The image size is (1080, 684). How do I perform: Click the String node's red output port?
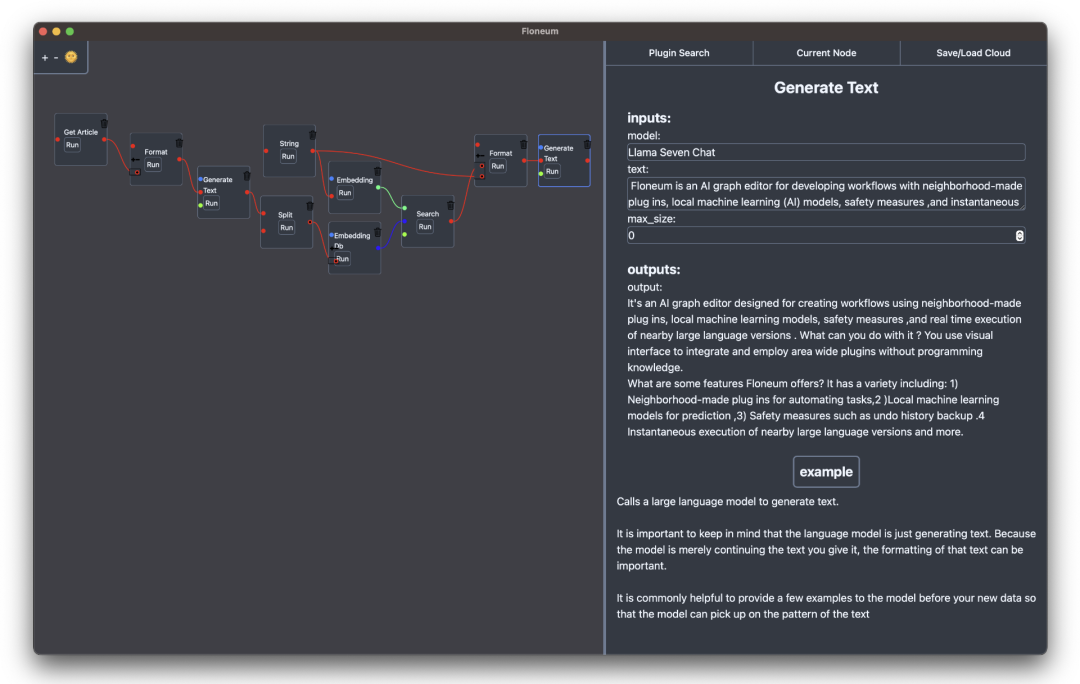point(313,151)
